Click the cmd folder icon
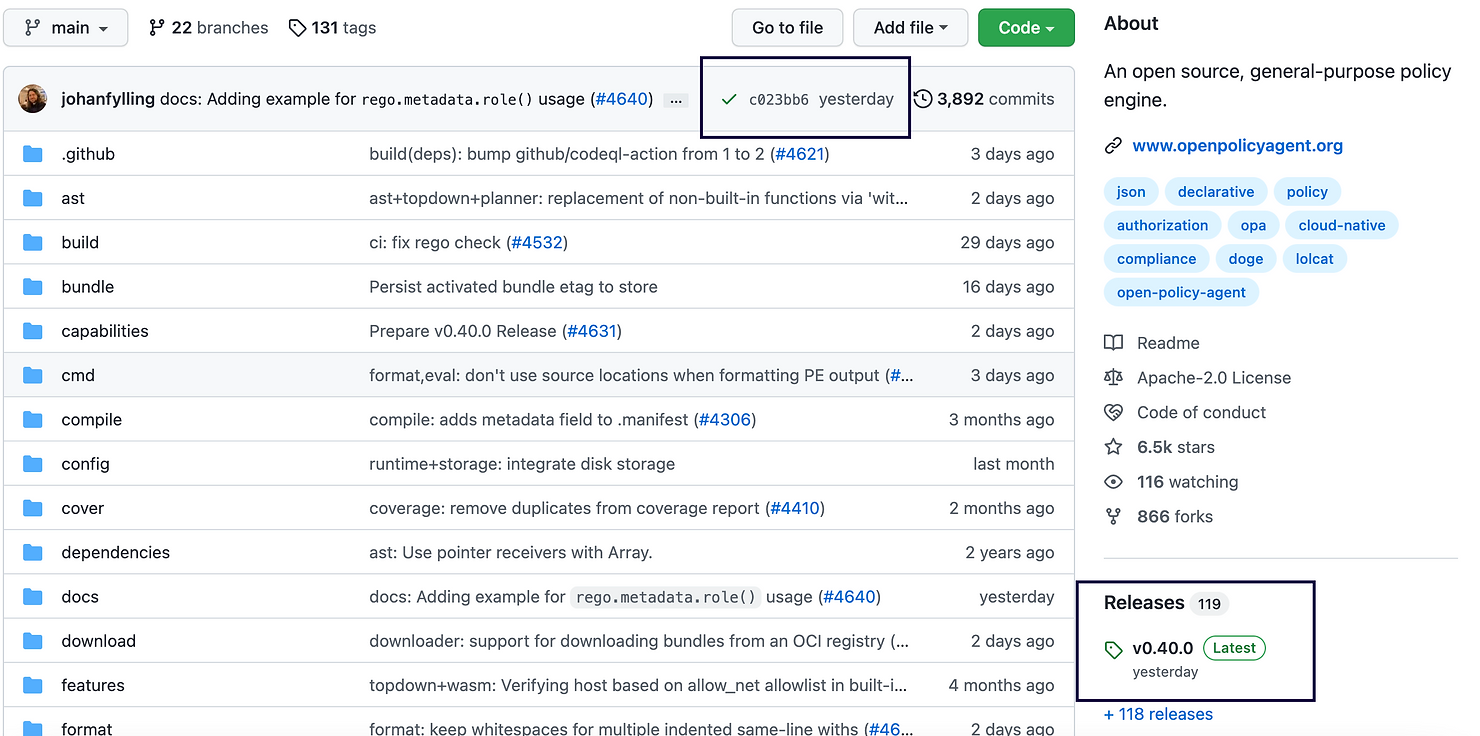The width and height of the screenshot is (1480, 736). [x=33, y=375]
